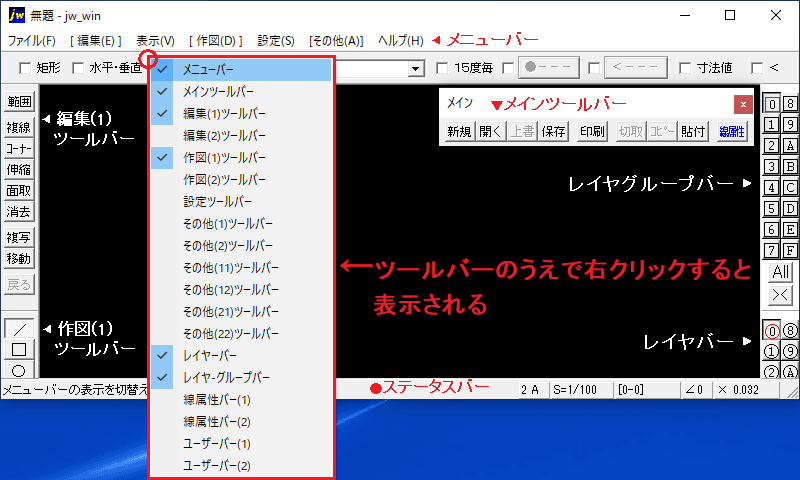Select the circle (○) drawing tool

pyautogui.click(x=19, y=370)
